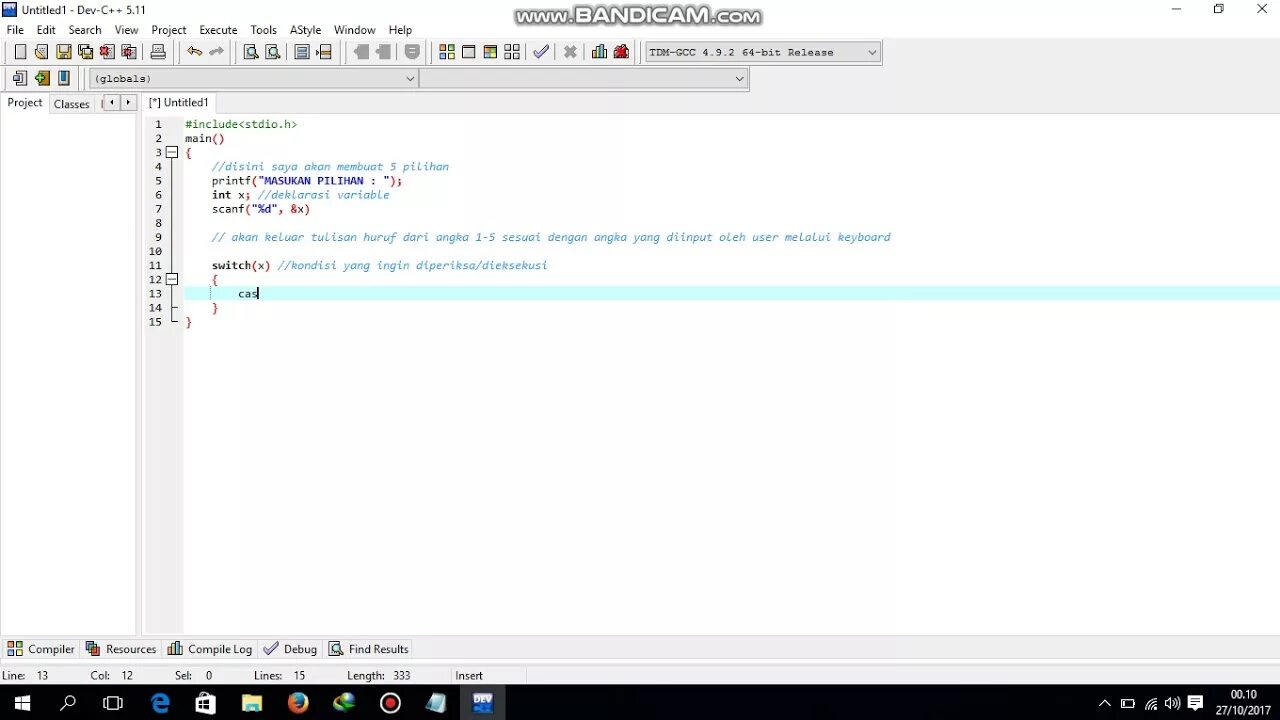1280x720 pixels.
Task: Click the Rebuild All icon
Action: pyautogui.click(x=512, y=52)
